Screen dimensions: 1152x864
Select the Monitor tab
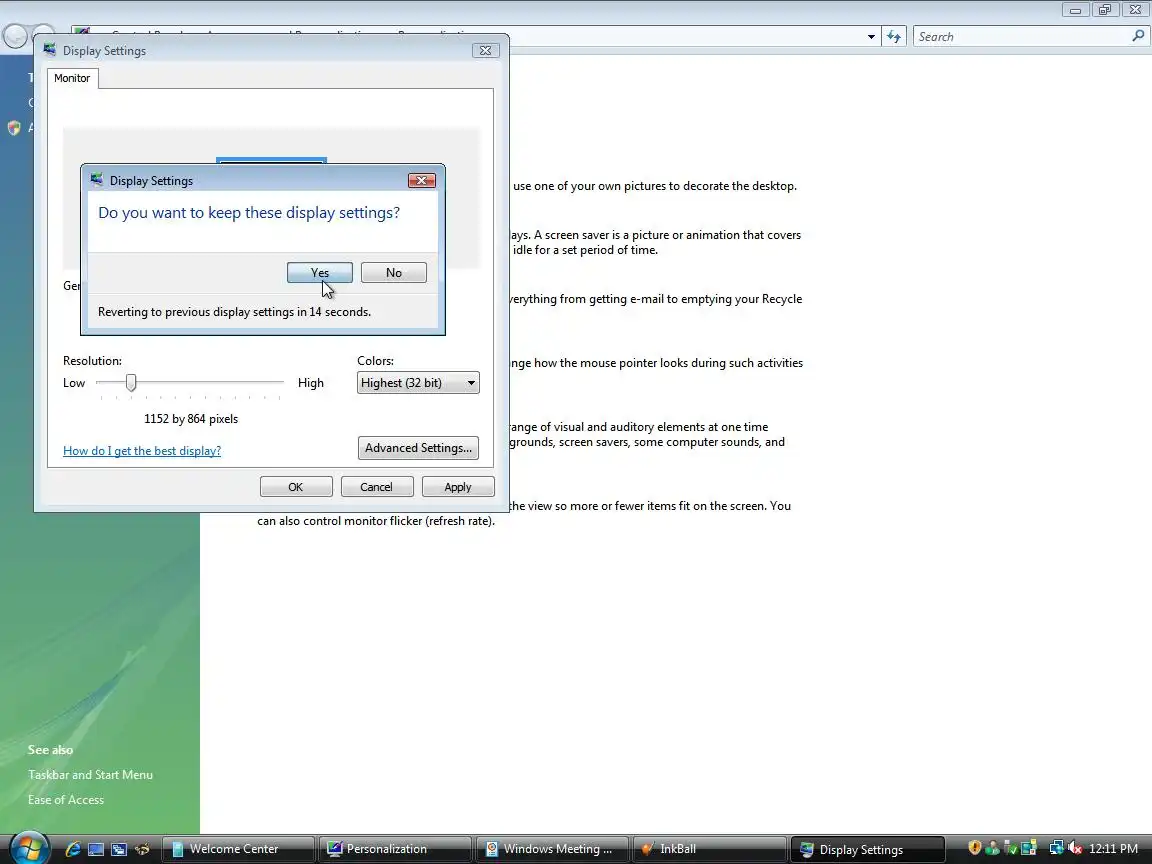(x=72, y=78)
